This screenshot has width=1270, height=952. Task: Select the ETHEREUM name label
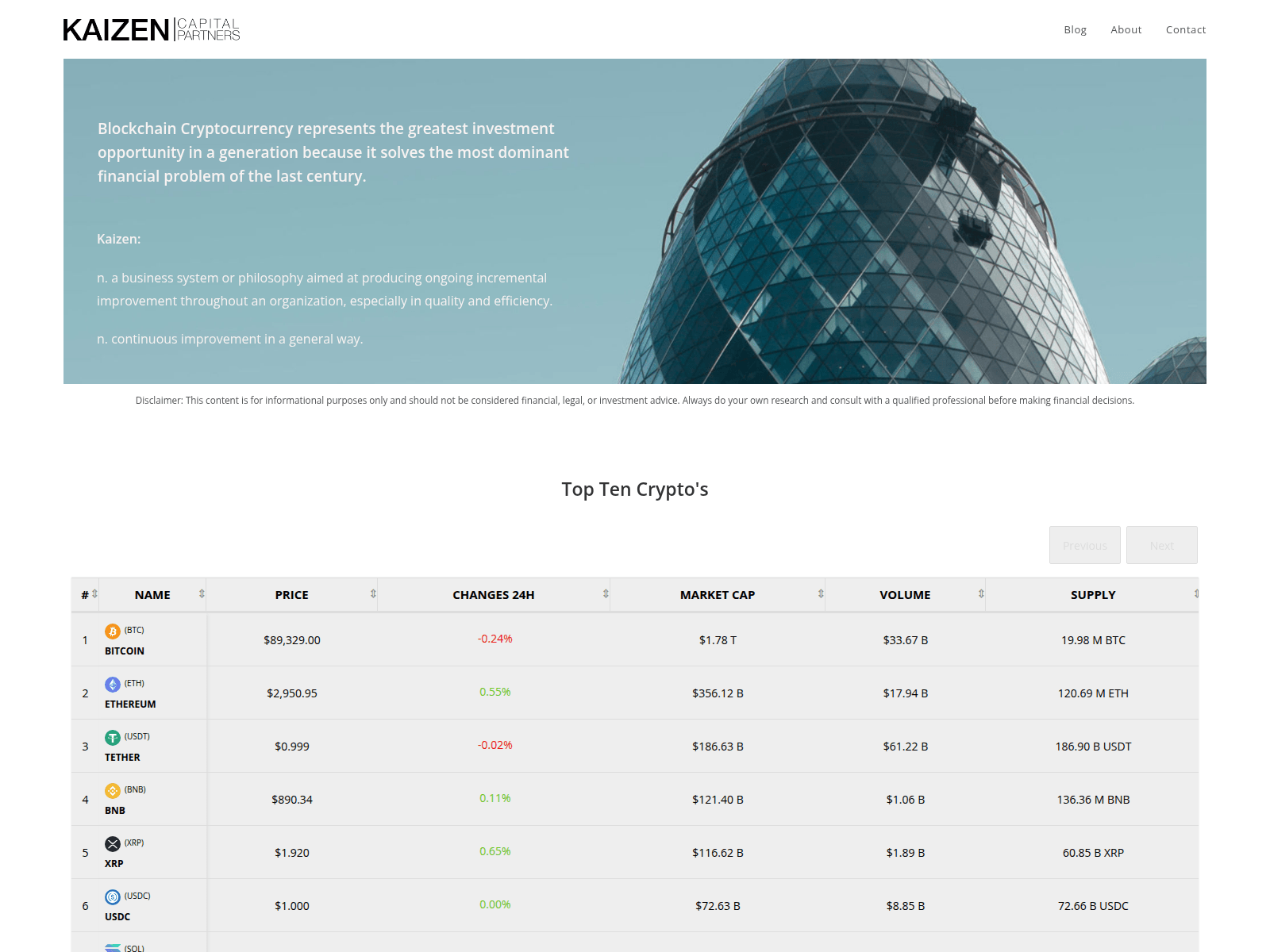click(130, 704)
